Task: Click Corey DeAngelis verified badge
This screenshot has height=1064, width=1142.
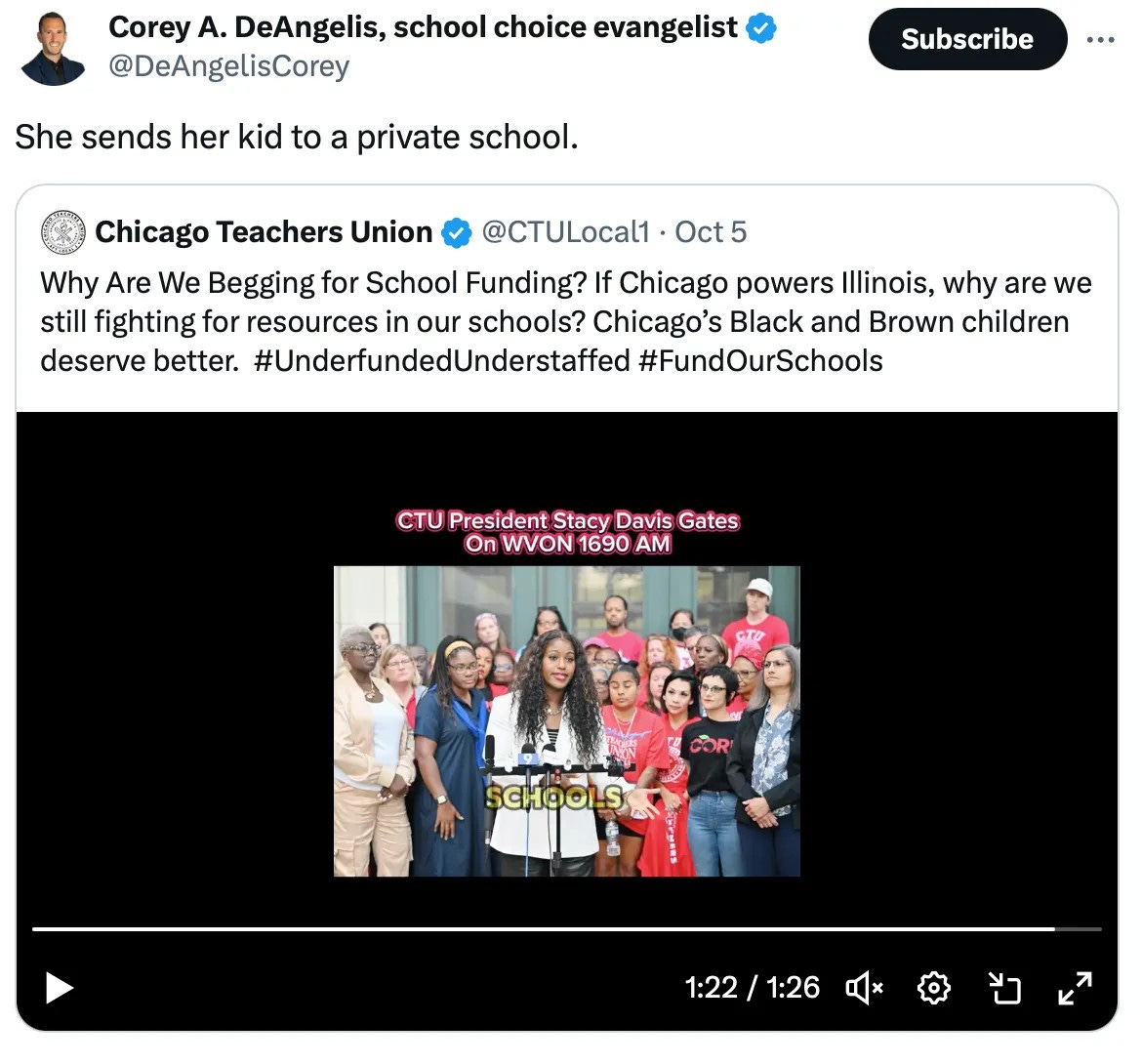Action: point(761,28)
